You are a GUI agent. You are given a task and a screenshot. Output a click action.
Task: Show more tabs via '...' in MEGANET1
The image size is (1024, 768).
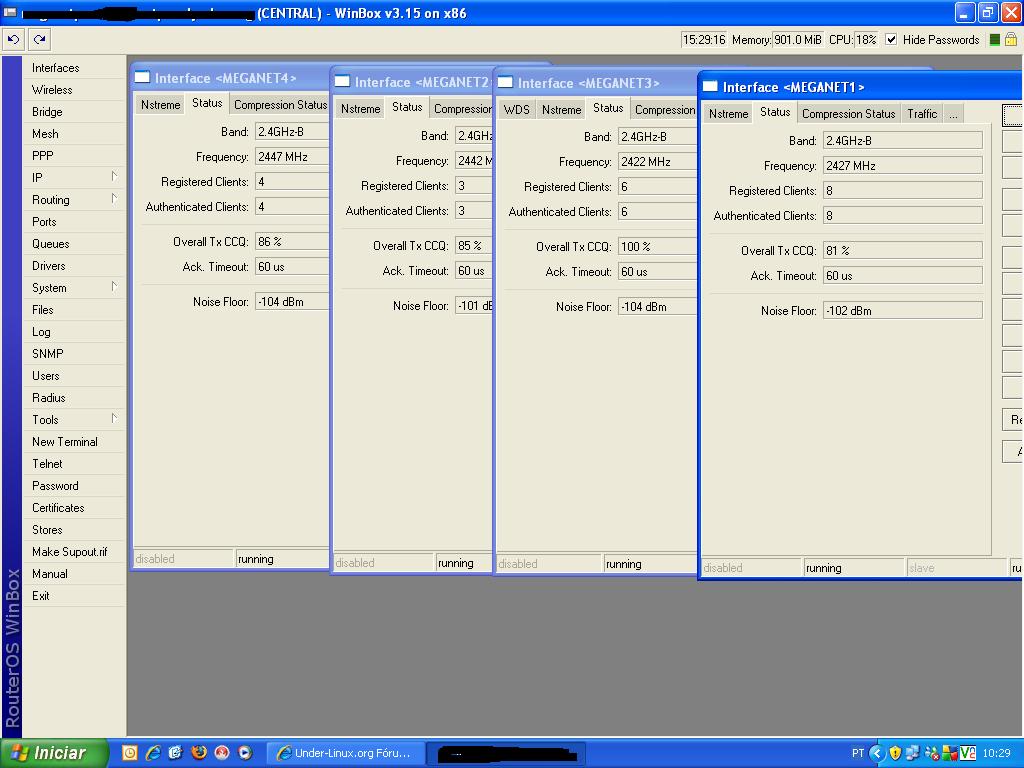point(953,114)
